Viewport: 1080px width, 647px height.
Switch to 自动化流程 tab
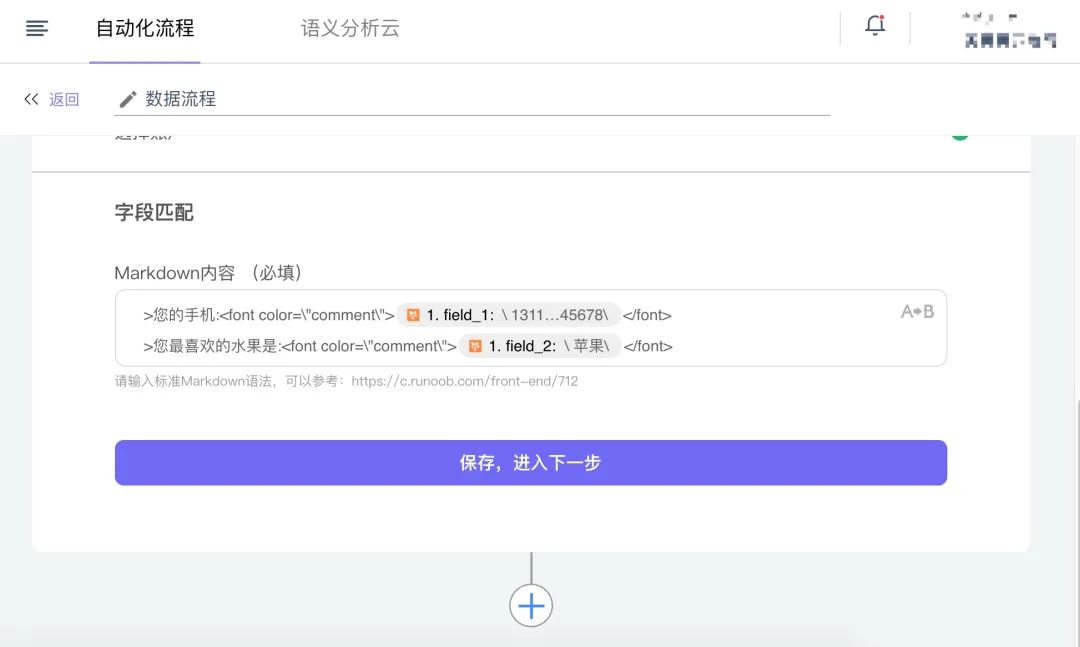[x=145, y=28]
